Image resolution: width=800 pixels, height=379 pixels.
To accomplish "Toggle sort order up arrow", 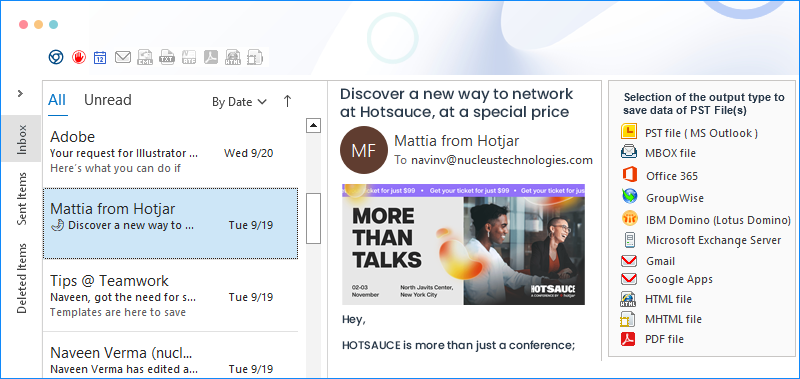I will pos(287,102).
